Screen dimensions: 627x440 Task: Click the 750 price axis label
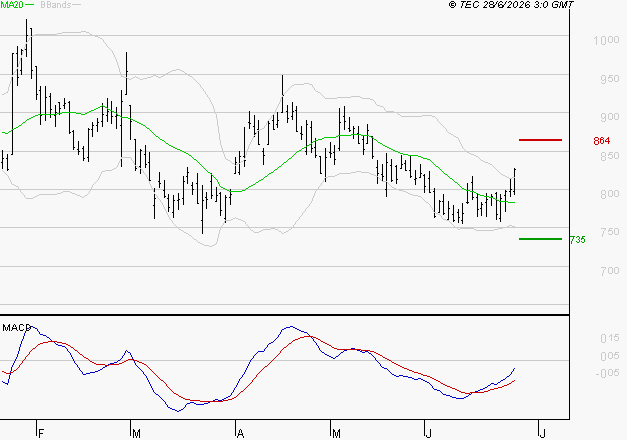(x=610, y=232)
